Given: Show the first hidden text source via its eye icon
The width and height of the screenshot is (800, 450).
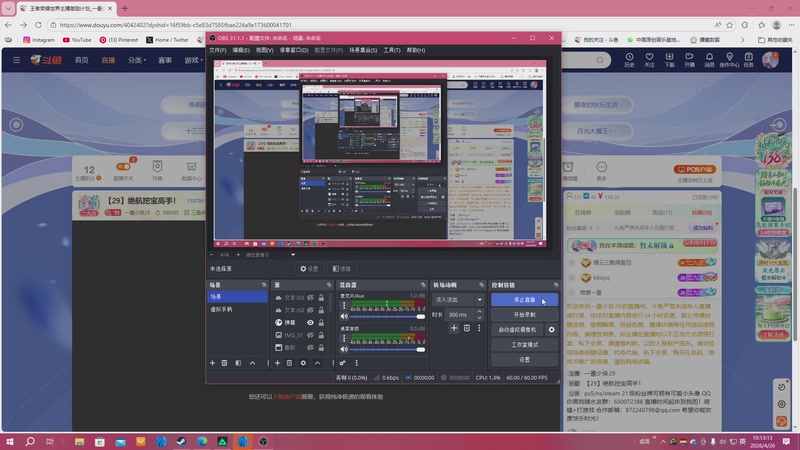Looking at the screenshot, I should (310, 297).
